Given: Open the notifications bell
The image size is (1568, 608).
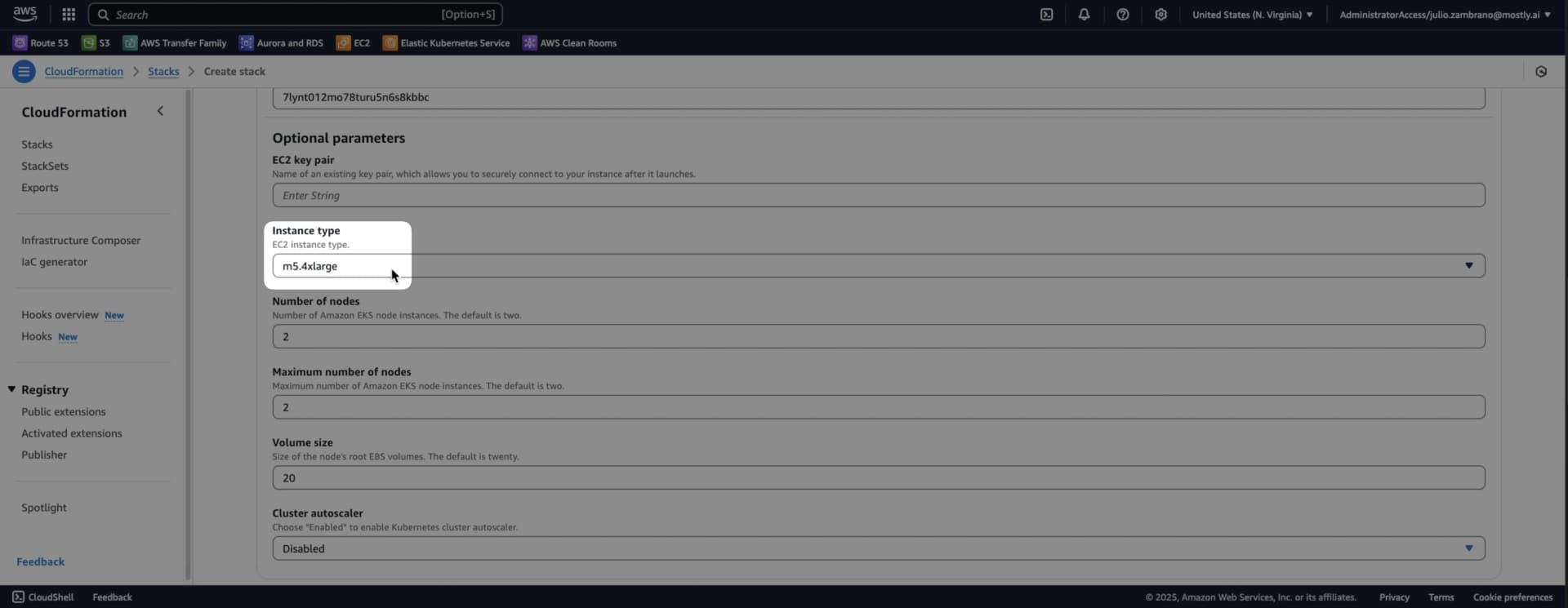Looking at the screenshot, I should tap(1084, 15).
